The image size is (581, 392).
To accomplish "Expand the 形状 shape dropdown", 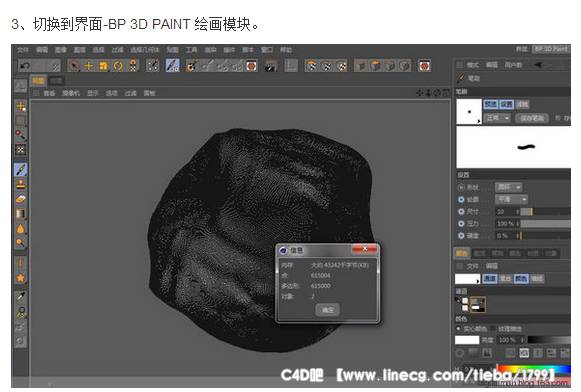I will pyautogui.click(x=509, y=187).
